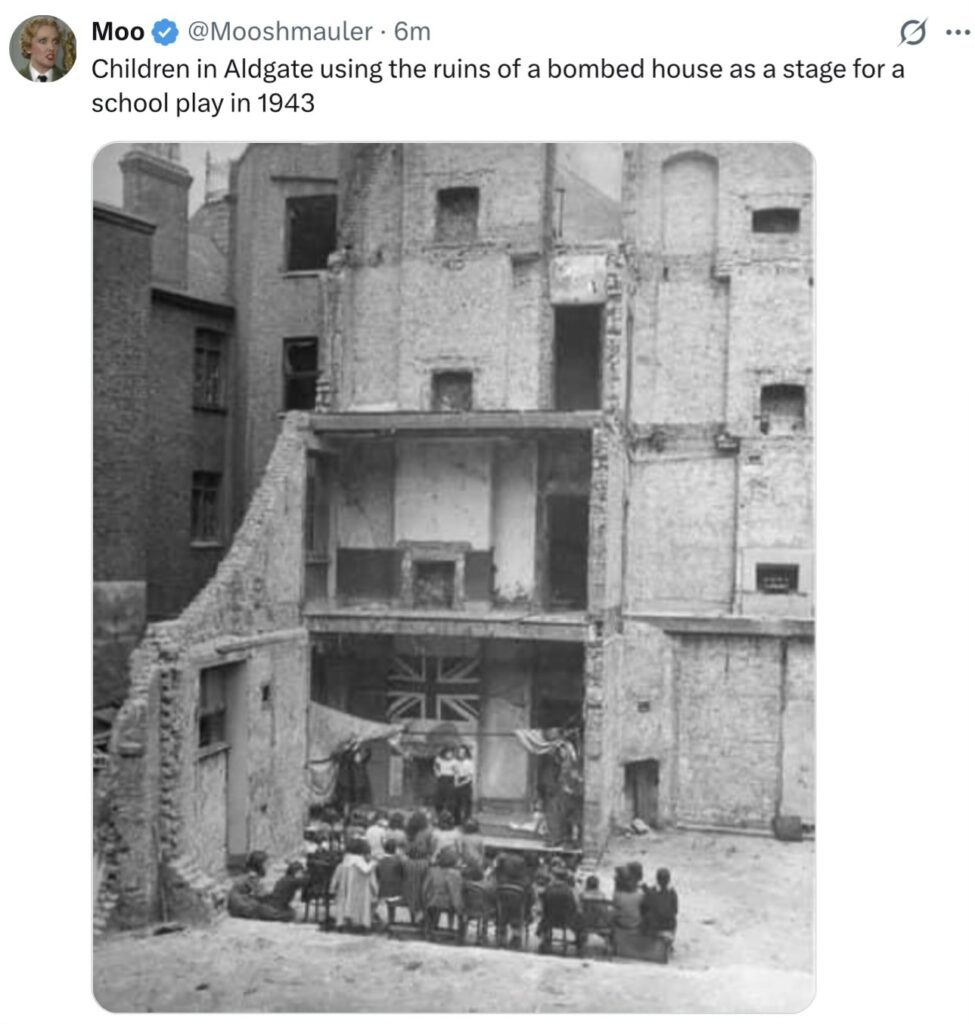Screen dimensions: 975x1024
Task: Click the tweet text about Aldgate children
Action: [x=498, y=86]
